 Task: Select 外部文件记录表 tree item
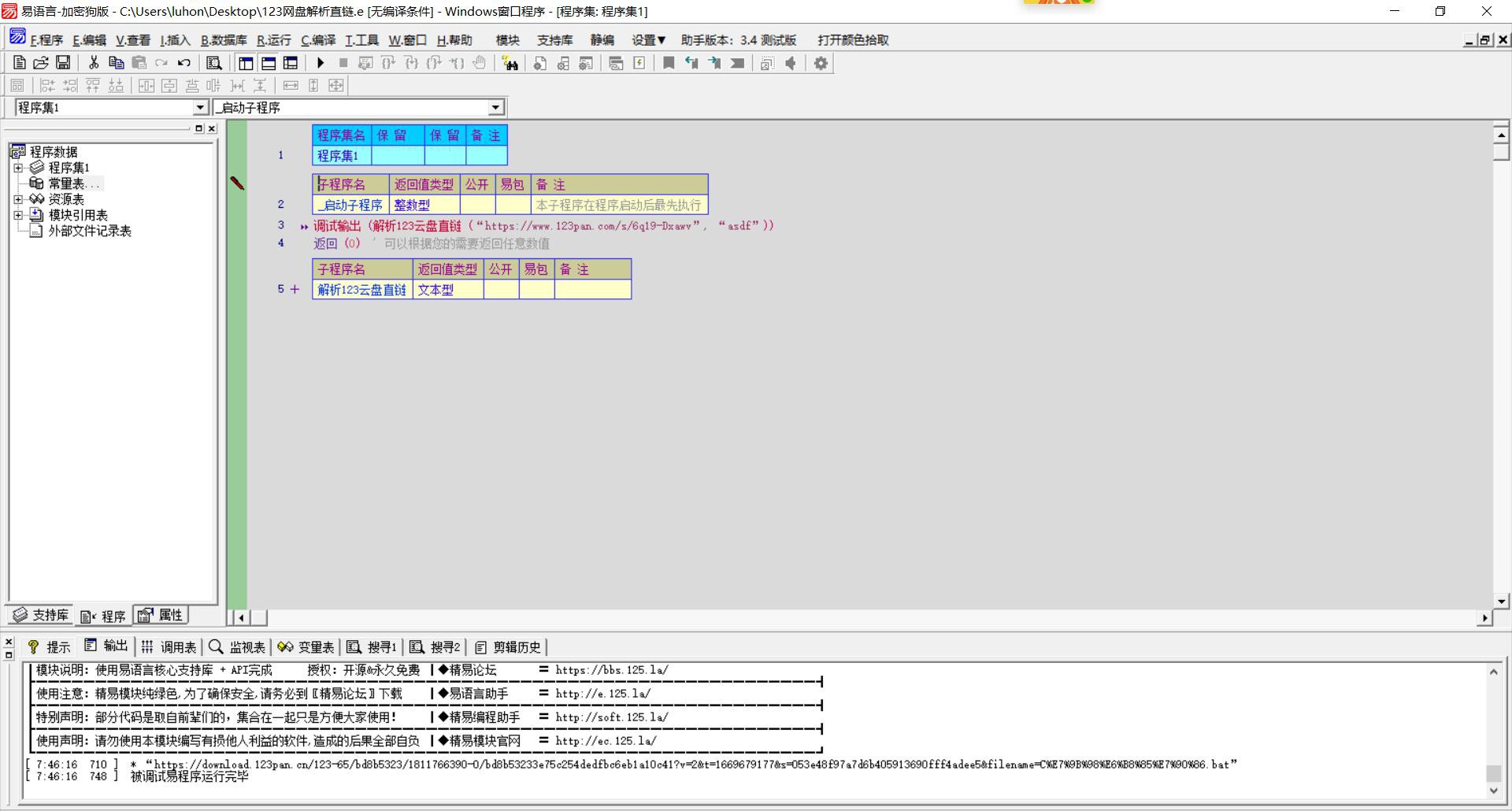pyautogui.click(x=90, y=231)
